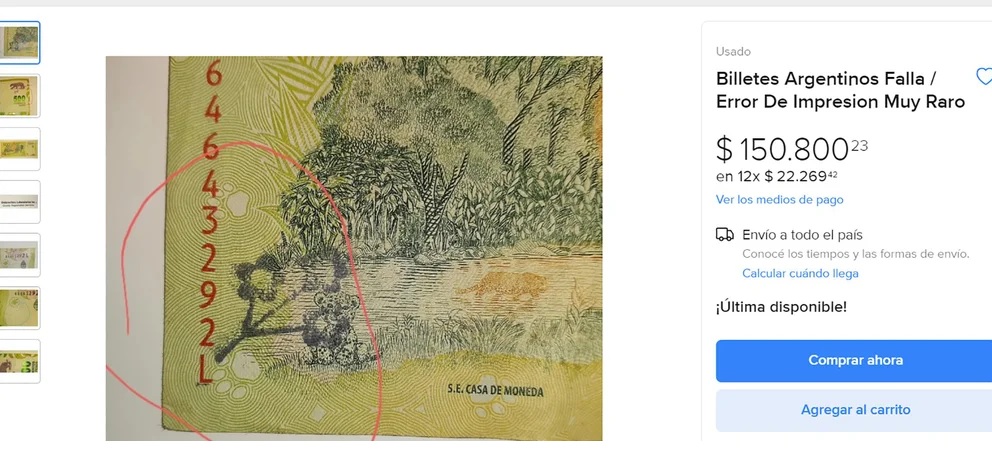Click the main banknote misprint photo
The width and height of the screenshot is (992, 459).
tap(354, 248)
